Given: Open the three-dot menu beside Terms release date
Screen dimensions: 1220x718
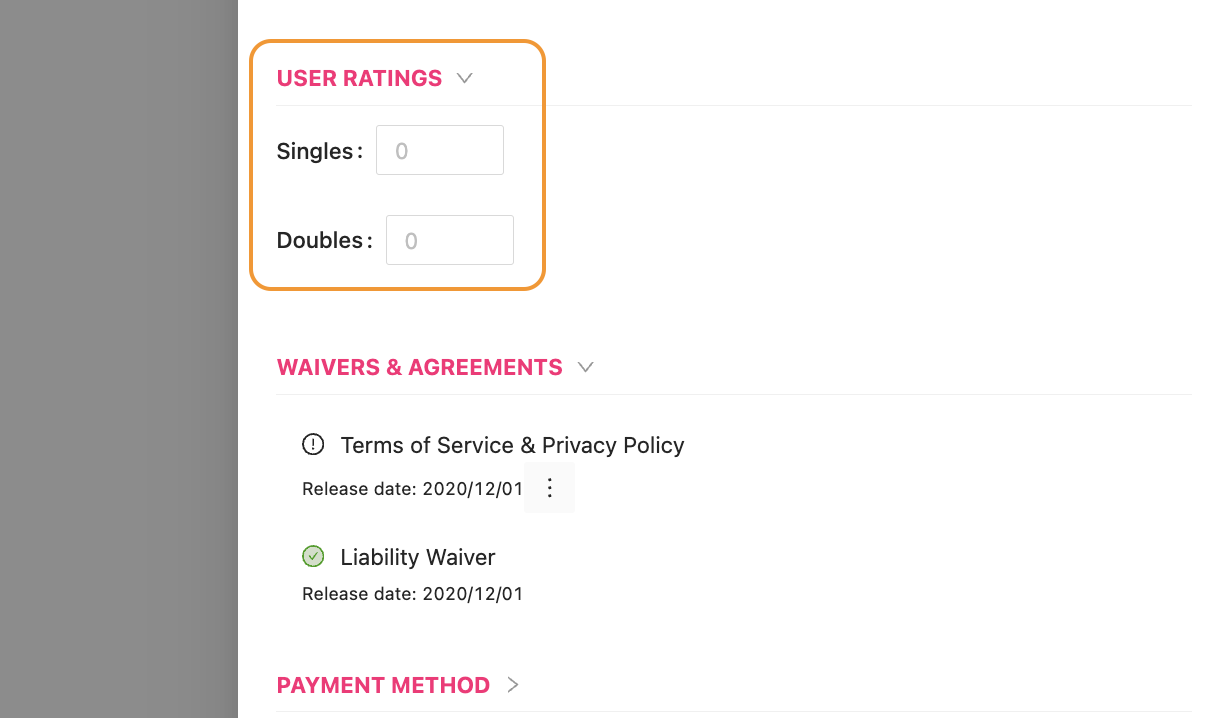Looking at the screenshot, I should click(x=549, y=488).
